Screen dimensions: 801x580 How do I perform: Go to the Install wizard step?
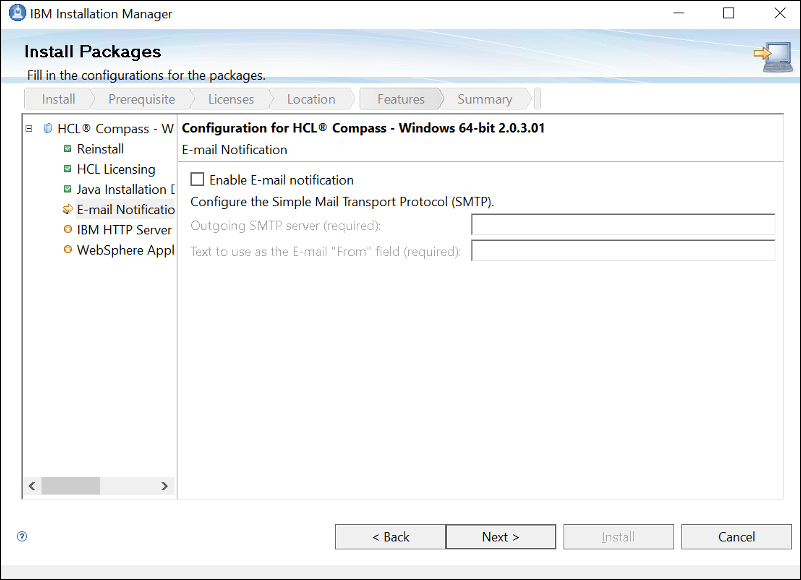[58, 99]
